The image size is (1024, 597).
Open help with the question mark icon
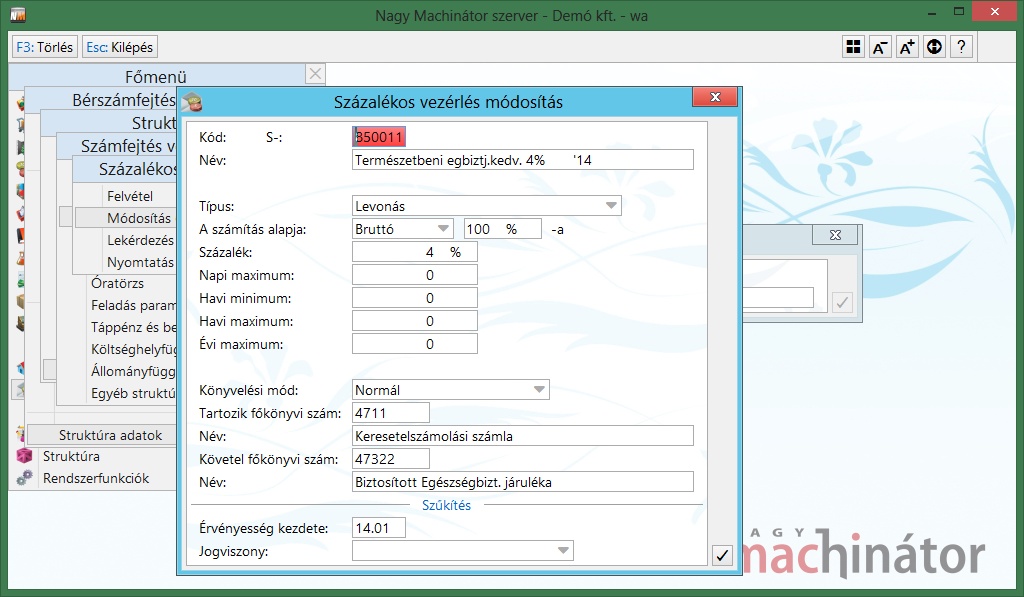[961, 47]
